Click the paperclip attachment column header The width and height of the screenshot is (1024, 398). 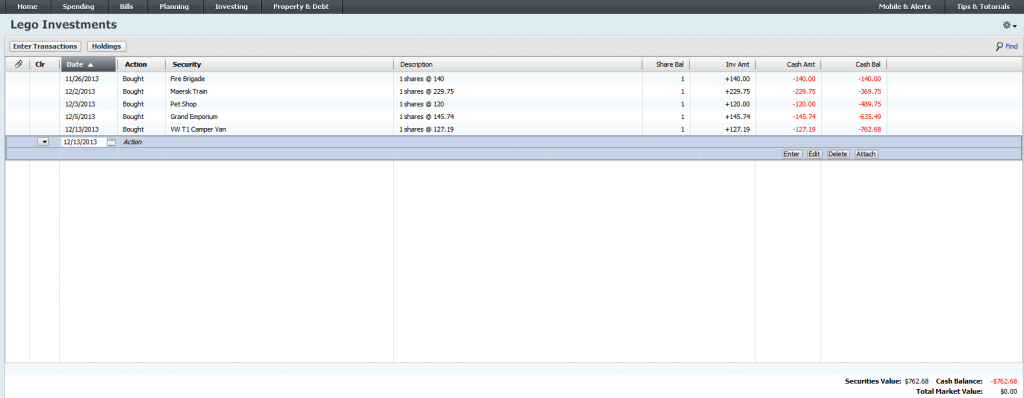click(18, 64)
